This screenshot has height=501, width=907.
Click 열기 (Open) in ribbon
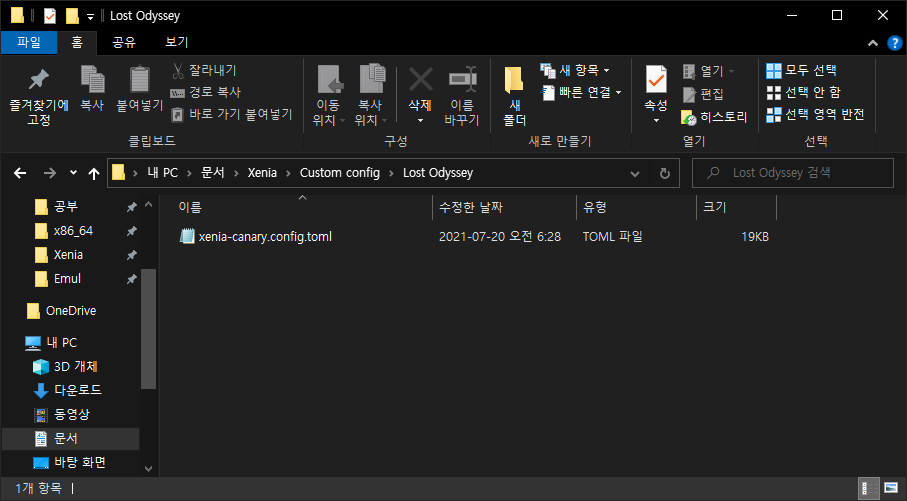[709, 71]
